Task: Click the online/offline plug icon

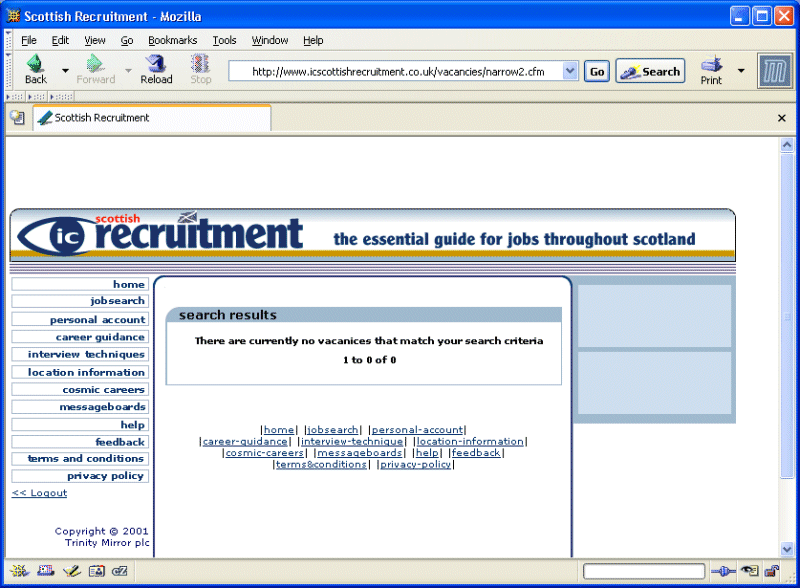Action: (x=723, y=571)
